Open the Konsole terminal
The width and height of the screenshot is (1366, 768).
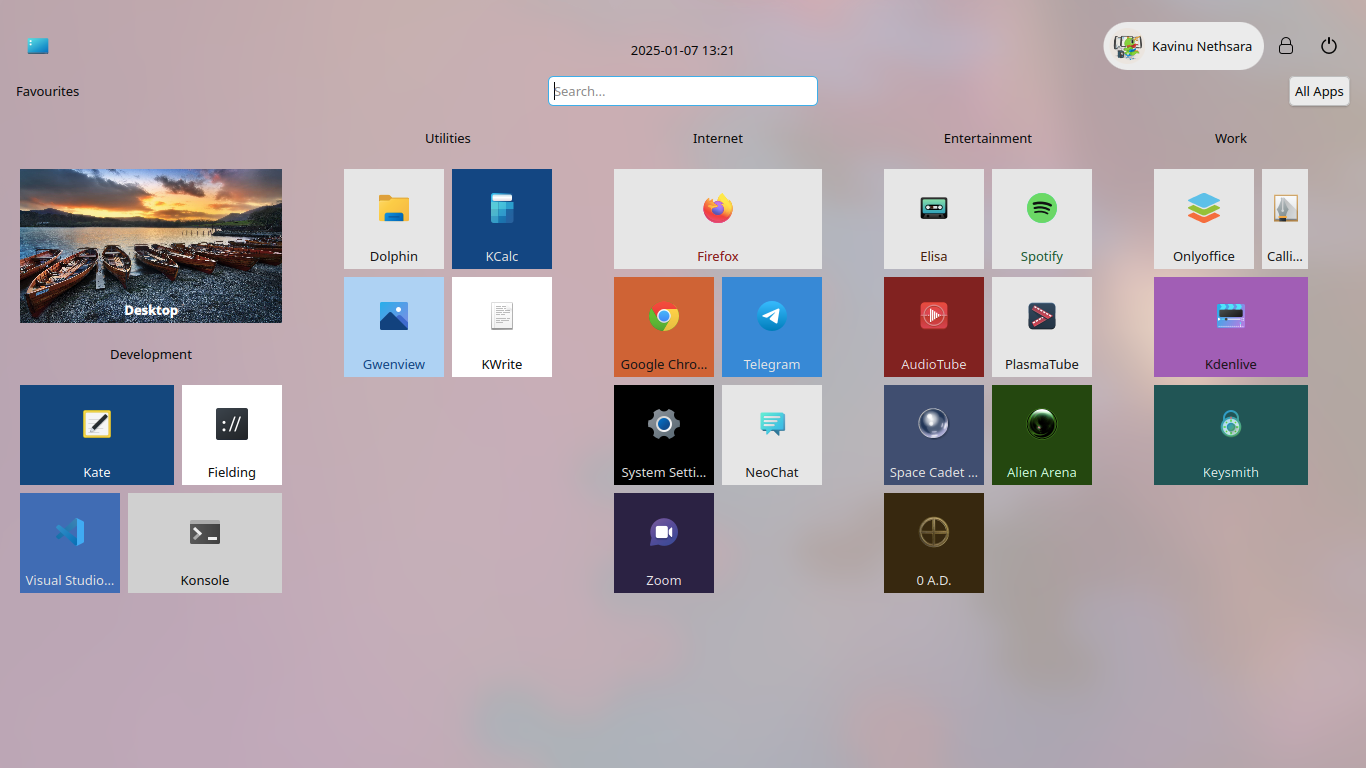[205, 543]
